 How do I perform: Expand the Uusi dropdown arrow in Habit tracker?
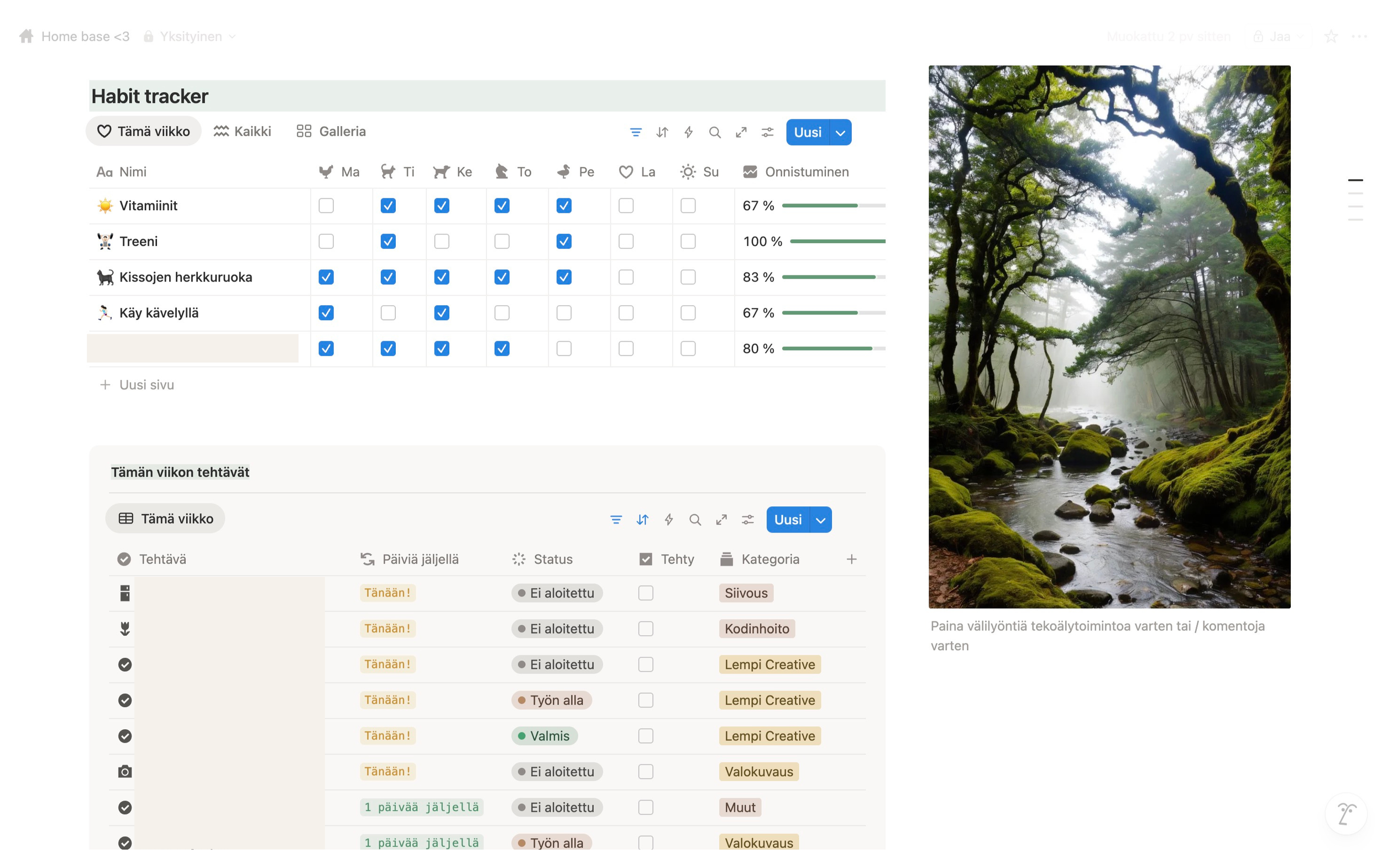point(840,133)
